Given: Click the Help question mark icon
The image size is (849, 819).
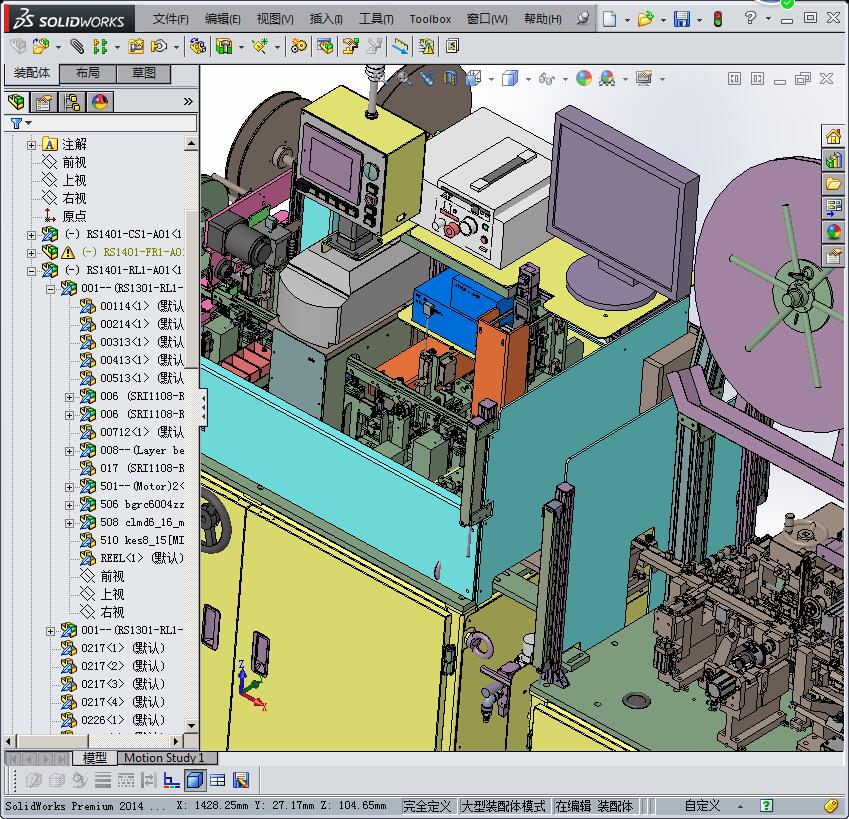Looking at the screenshot, I should click(x=750, y=18).
